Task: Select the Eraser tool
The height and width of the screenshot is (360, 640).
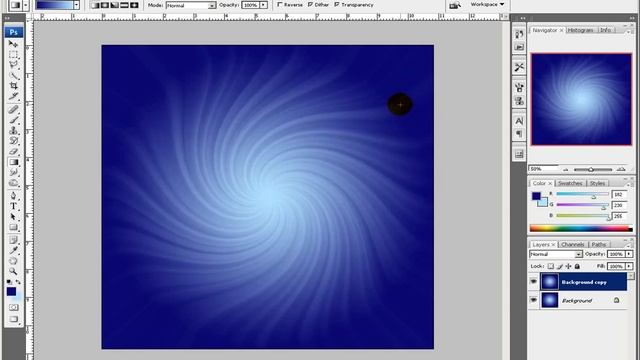Action: coord(13,151)
